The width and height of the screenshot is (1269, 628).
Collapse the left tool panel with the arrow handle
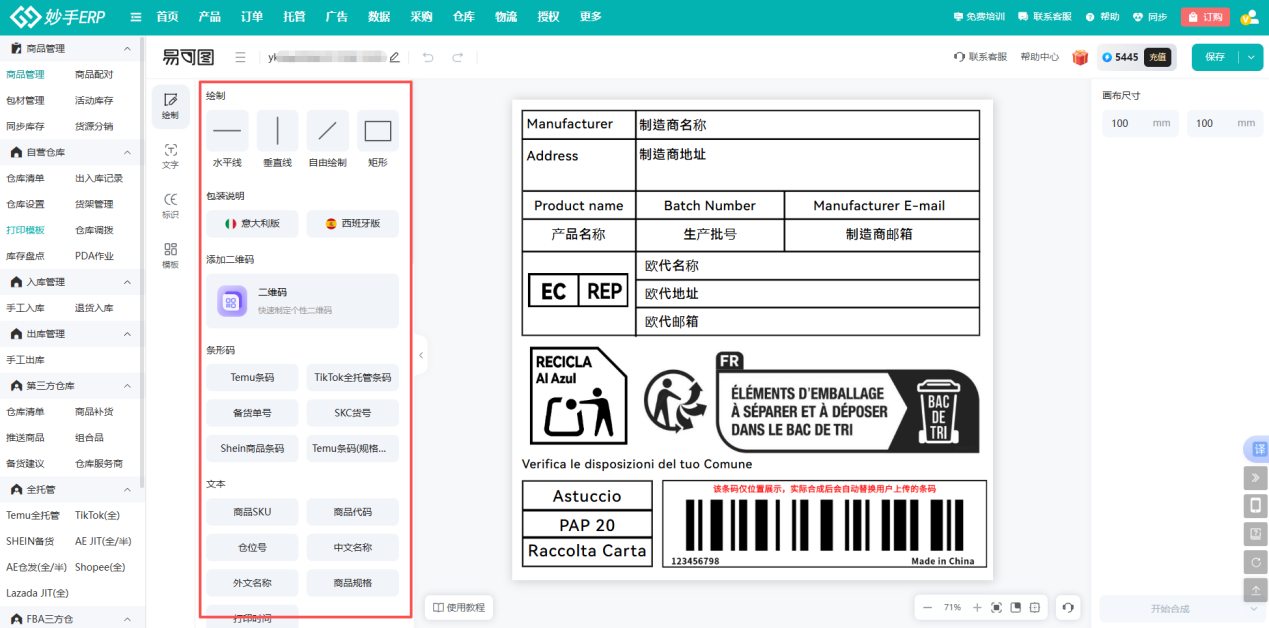tap(421, 355)
